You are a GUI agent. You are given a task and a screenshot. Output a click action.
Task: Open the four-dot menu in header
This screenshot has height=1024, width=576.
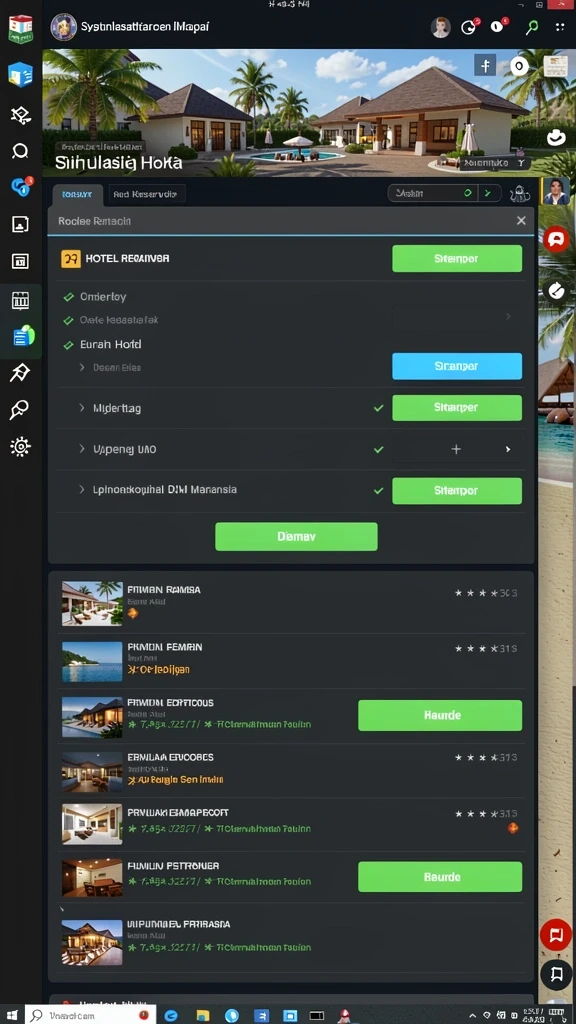click(x=560, y=27)
